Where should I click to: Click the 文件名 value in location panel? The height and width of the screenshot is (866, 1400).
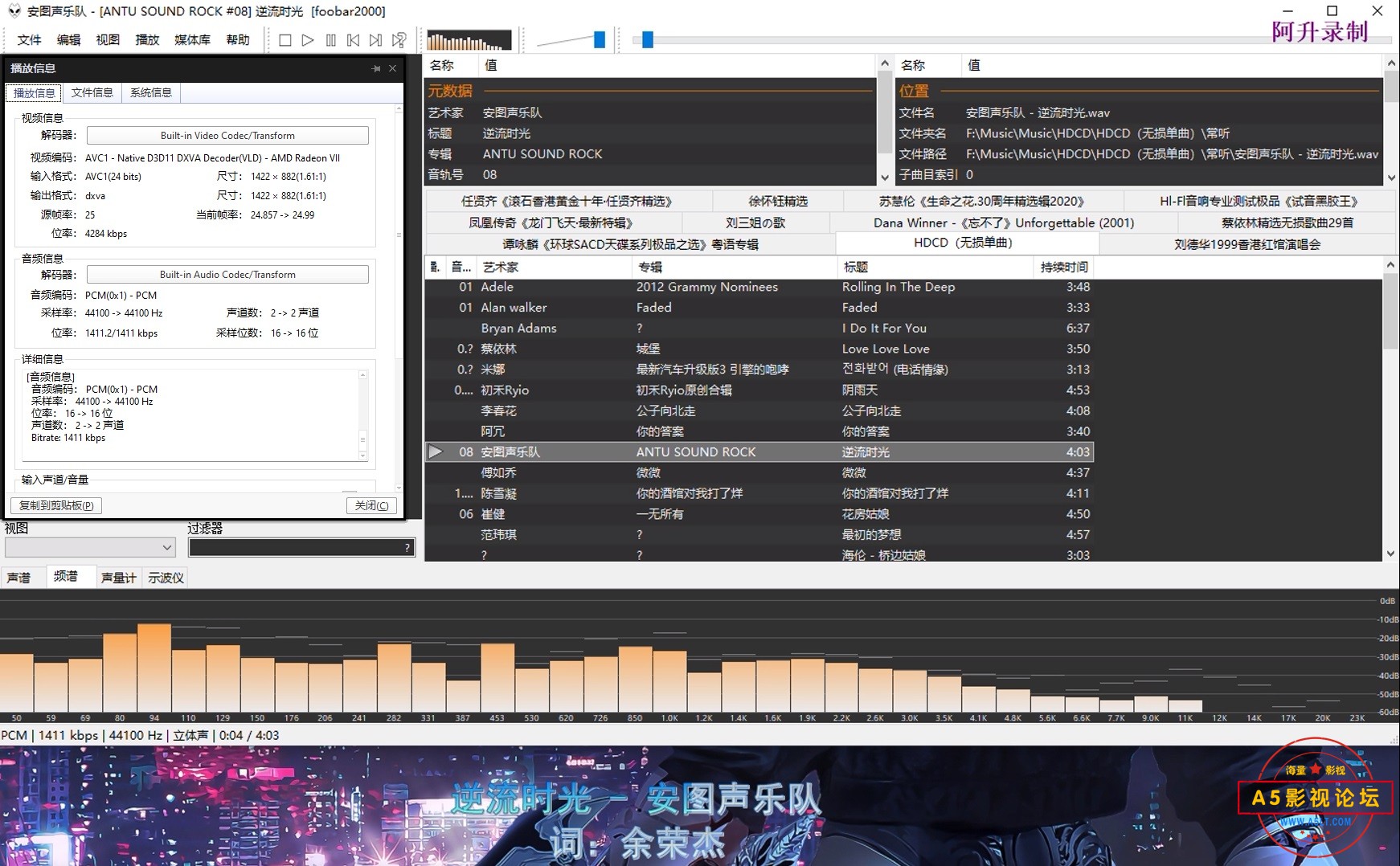click(1038, 113)
